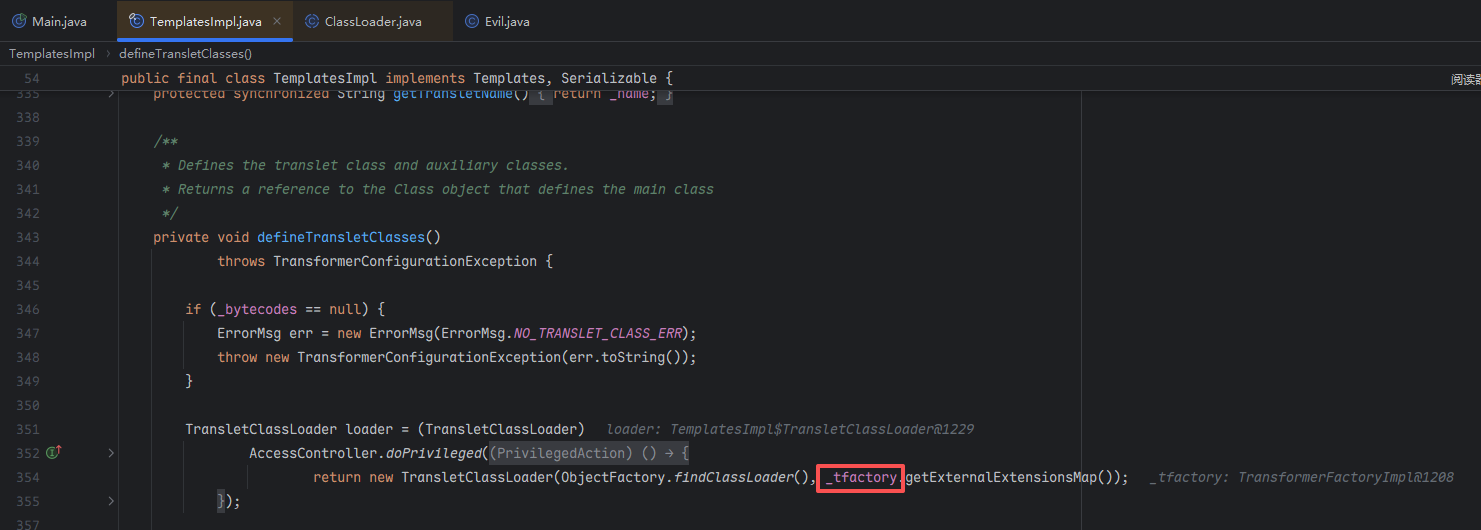Click the highlighted _tfactory variable
Screen dimensions: 1481x530
[x=861, y=477]
